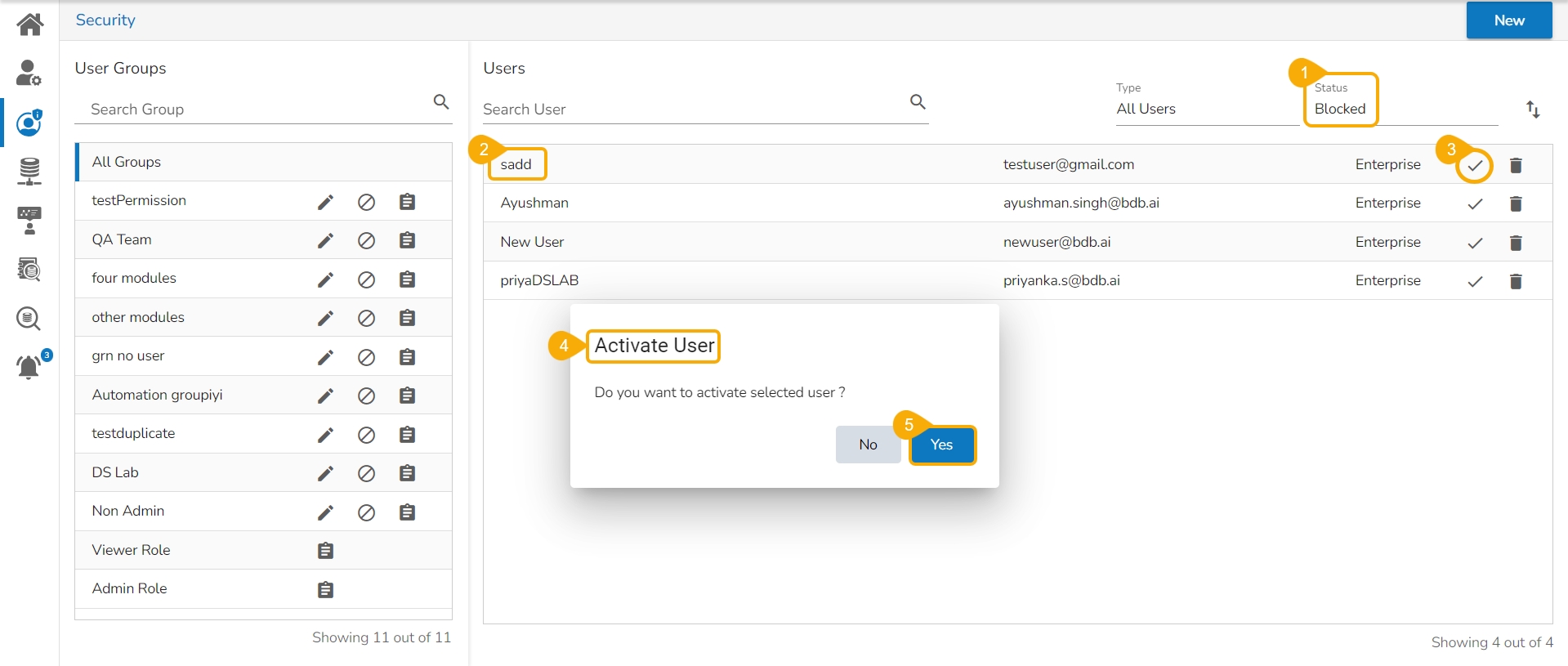Click the search icon in User Groups
Image resolution: width=1568 pixels, height=666 pixels.
[x=441, y=102]
